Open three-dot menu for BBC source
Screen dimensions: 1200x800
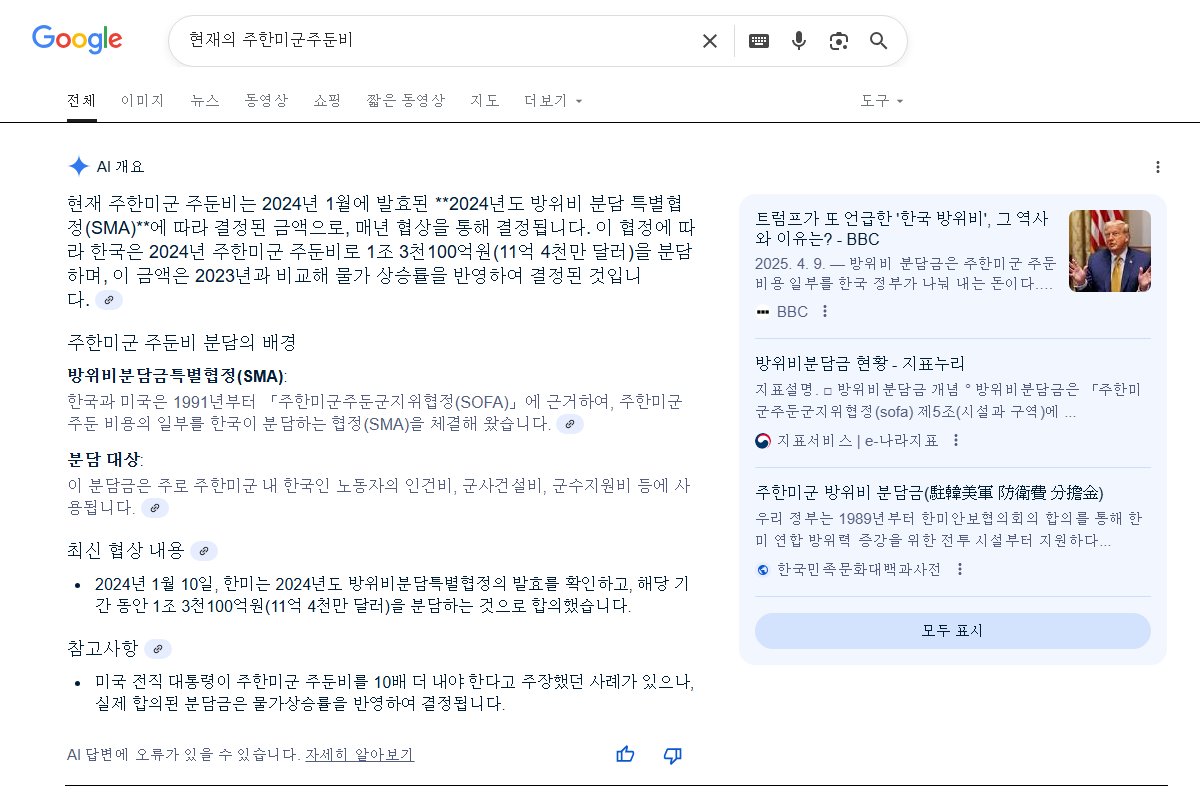click(825, 311)
